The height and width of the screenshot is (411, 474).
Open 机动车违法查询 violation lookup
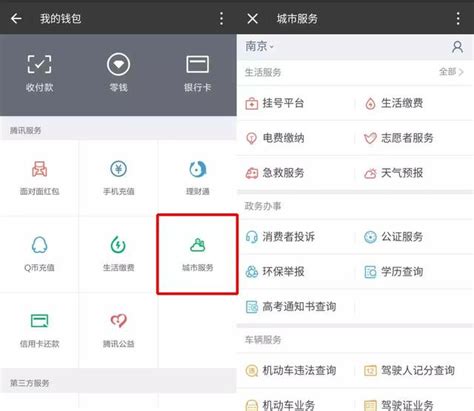[291, 370]
